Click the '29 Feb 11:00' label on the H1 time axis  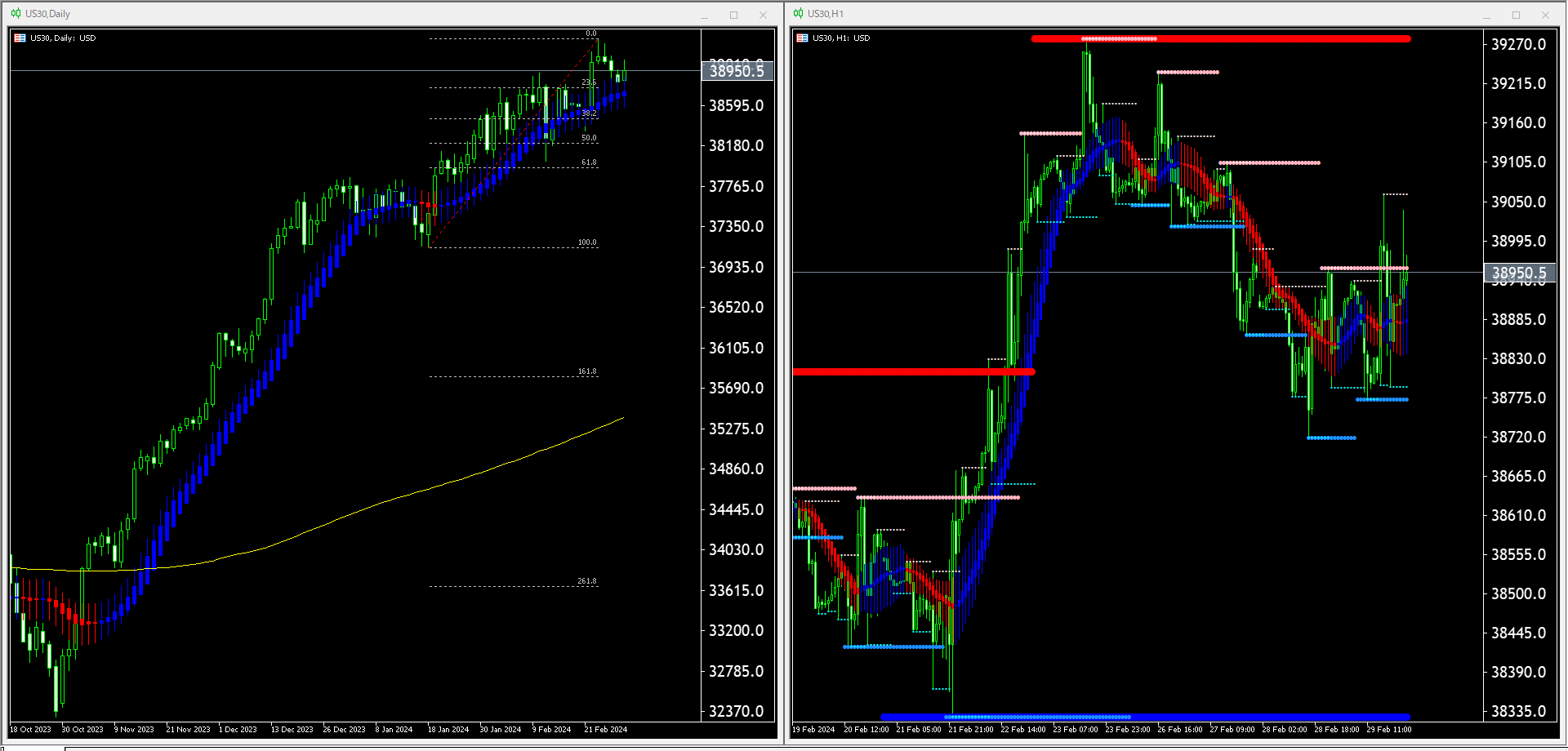tap(1388, 730)
